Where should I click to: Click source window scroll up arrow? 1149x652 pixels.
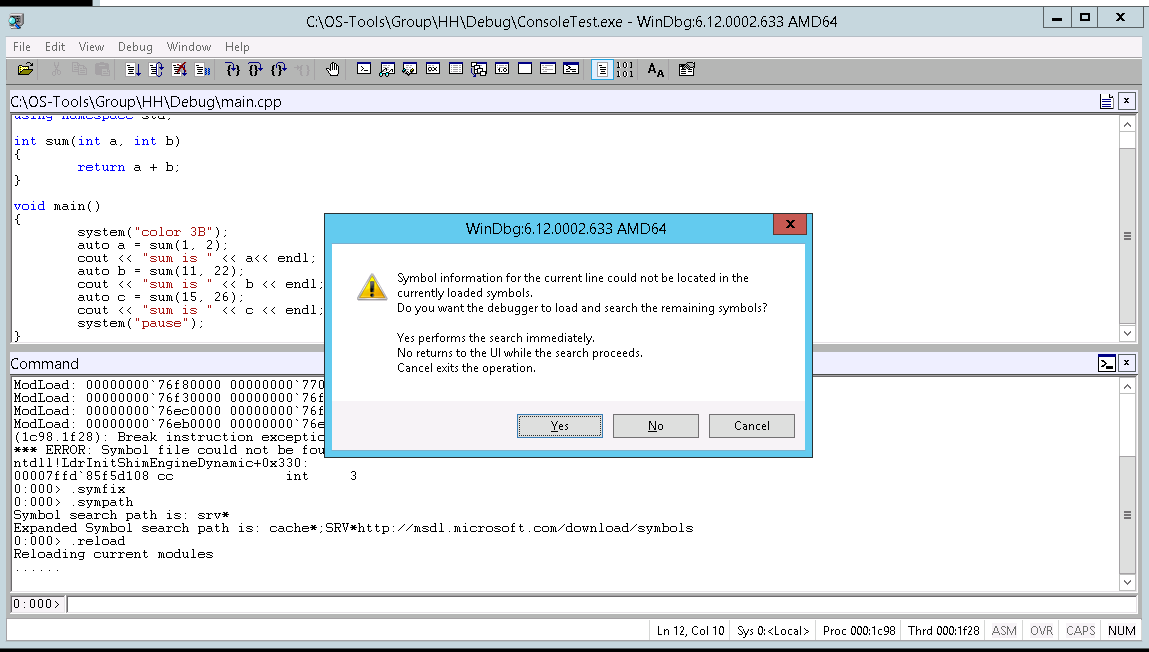tap(1127, 124)
